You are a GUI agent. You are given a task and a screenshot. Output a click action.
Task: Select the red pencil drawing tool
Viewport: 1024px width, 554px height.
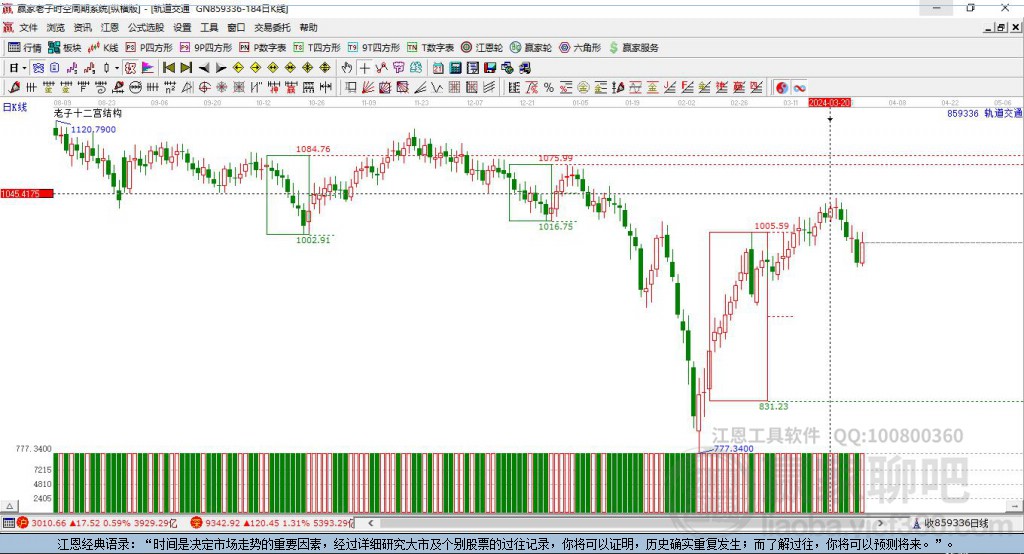click(x=14, y=87)
